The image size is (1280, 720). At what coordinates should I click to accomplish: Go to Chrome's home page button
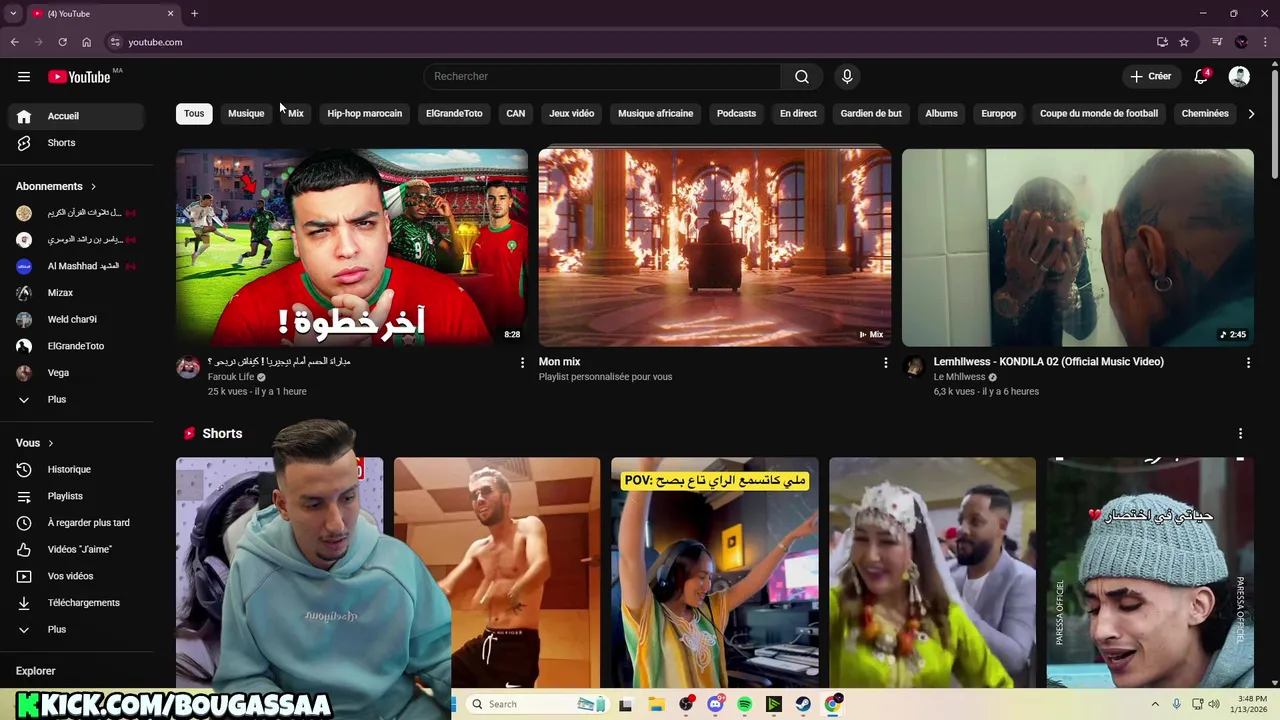86,42
